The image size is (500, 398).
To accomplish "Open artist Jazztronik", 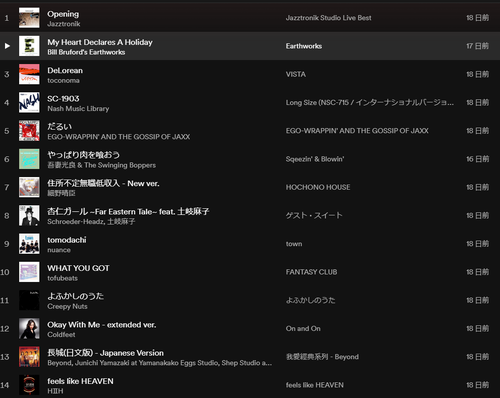I will tap(64, 24).
